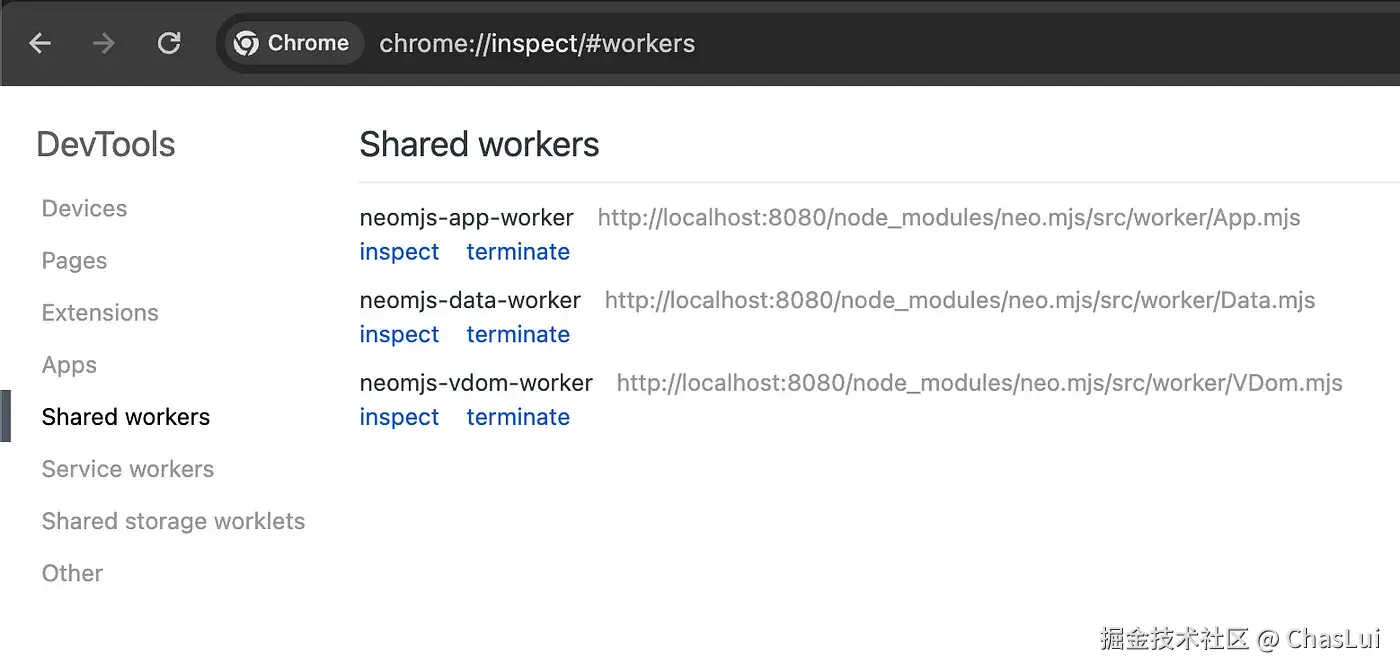Open the Extensions section
1400x672 pixels.
pos(100,313)
